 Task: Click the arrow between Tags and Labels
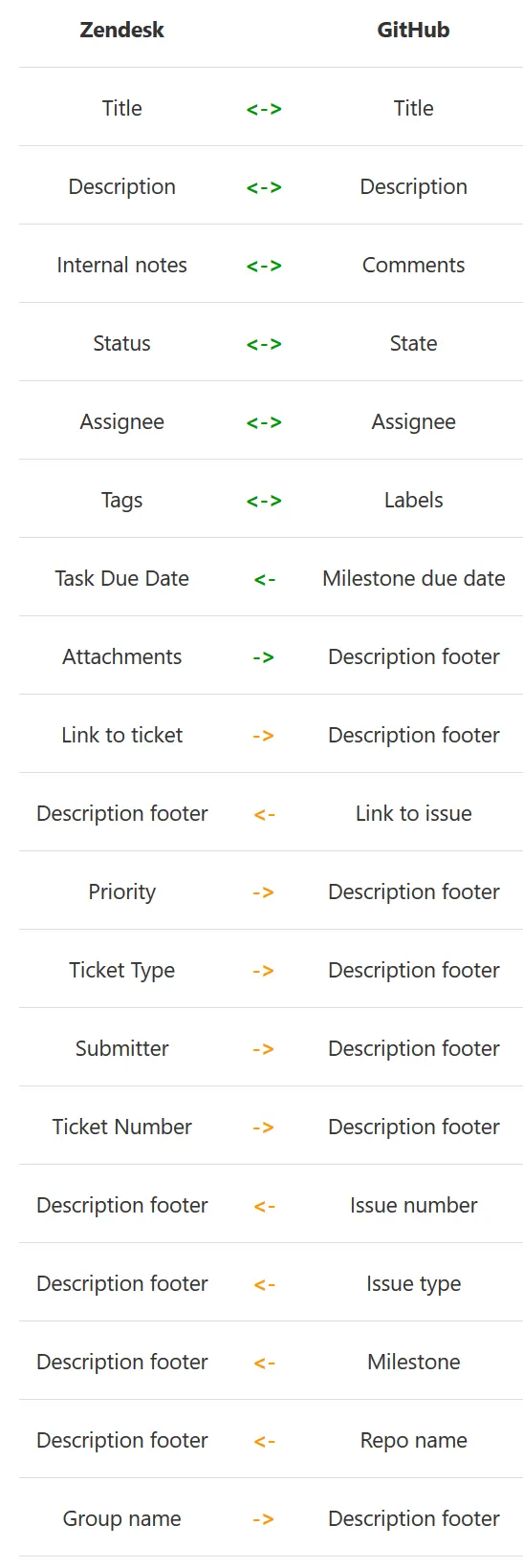click(x=264, y=501)
